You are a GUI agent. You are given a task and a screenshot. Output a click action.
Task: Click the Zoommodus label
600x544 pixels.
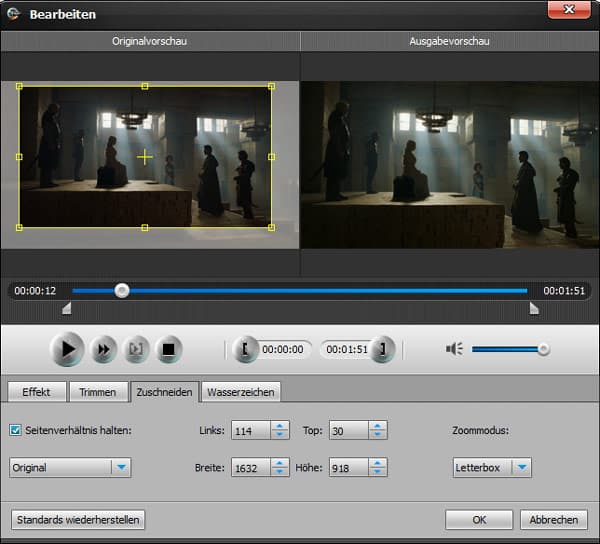[x=481, y=430]
